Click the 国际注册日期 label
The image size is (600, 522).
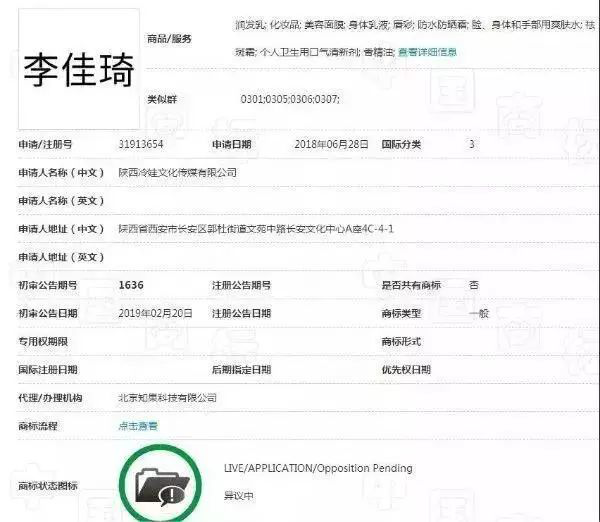pyautogui.click(x=48, y=370)
